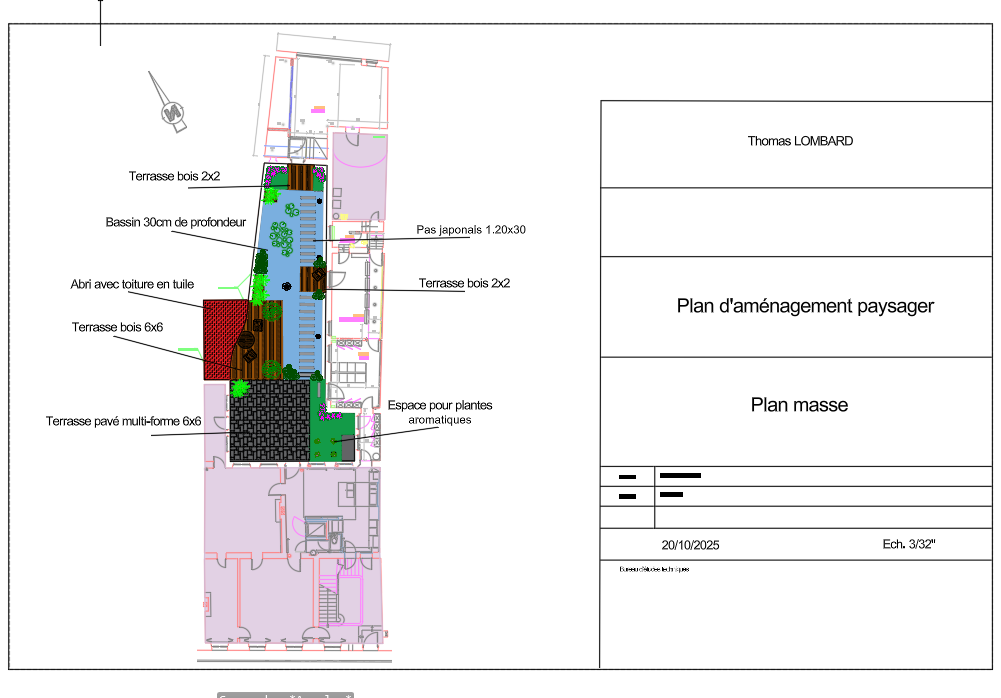Select the 'Terrasse pavé multi-forme 6x6' label
The width and height of the screenshot is (1001, 698).
point(123,421)
